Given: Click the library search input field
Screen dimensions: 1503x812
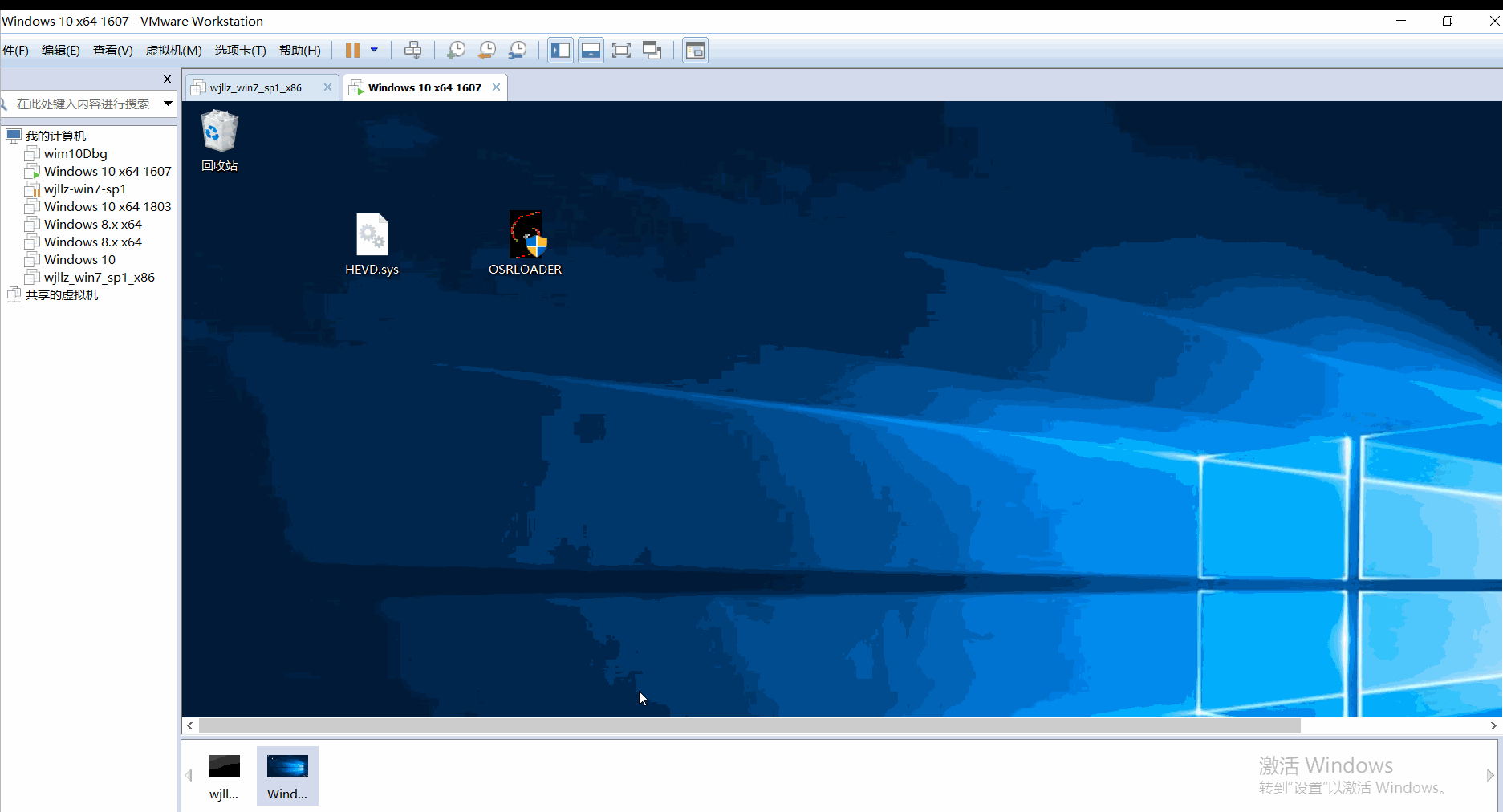Looking at the screenshot, I should click(x=83, y=104).
